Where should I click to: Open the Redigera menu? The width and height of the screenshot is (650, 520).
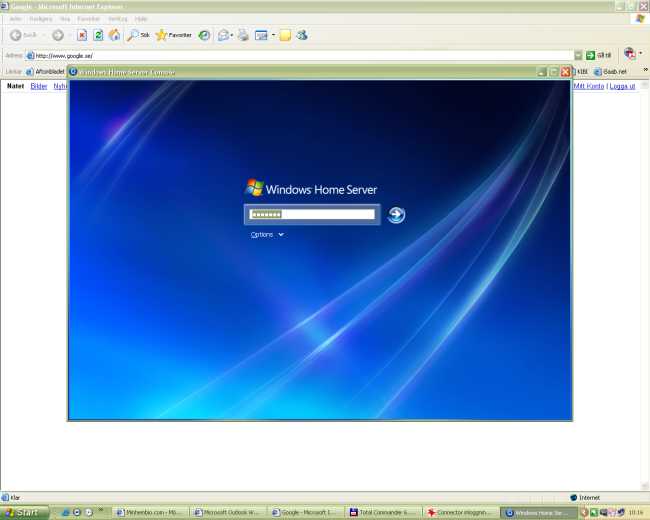(x=41, y=19)
